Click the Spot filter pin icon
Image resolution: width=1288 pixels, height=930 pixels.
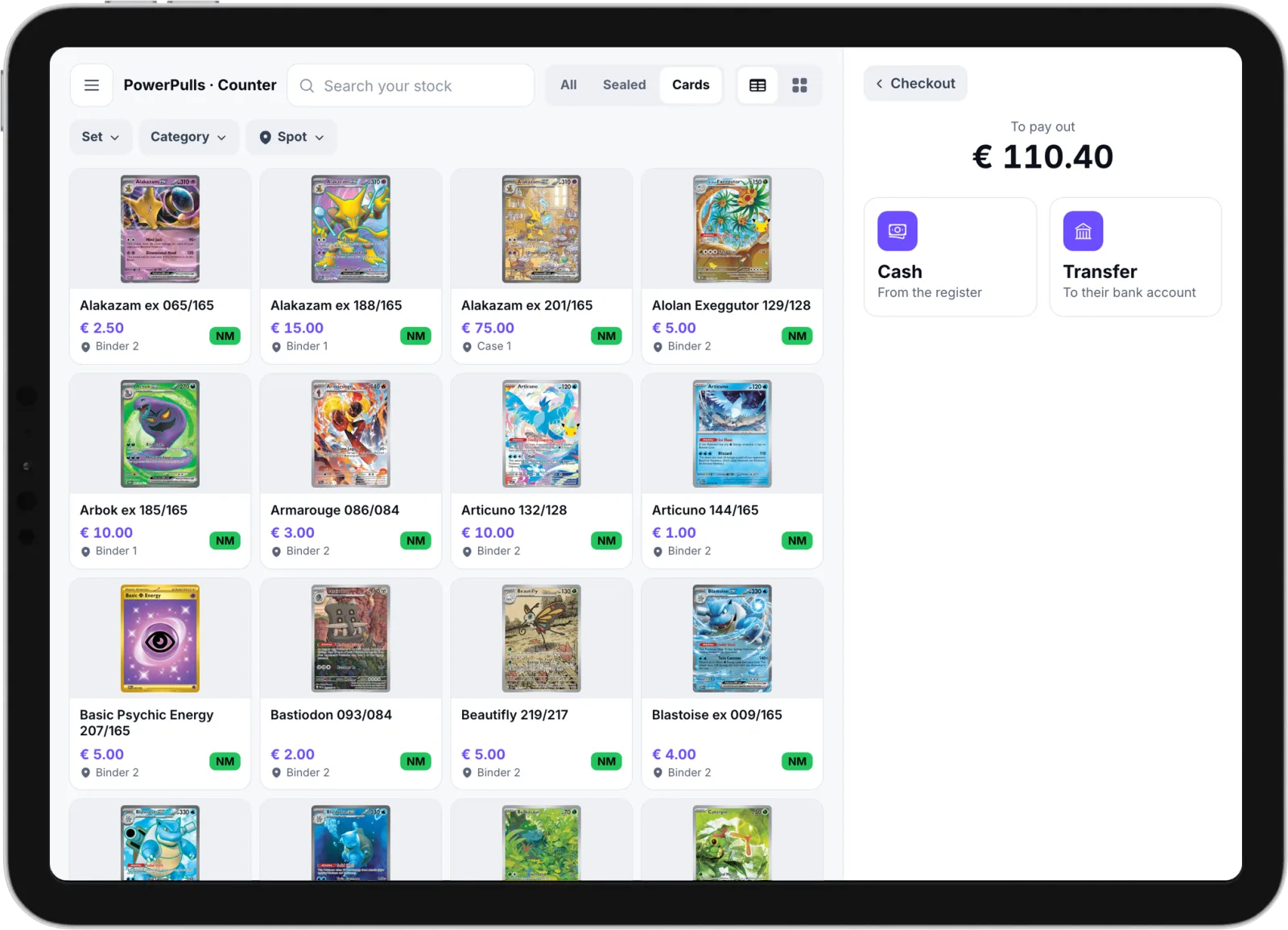point(266,138)
